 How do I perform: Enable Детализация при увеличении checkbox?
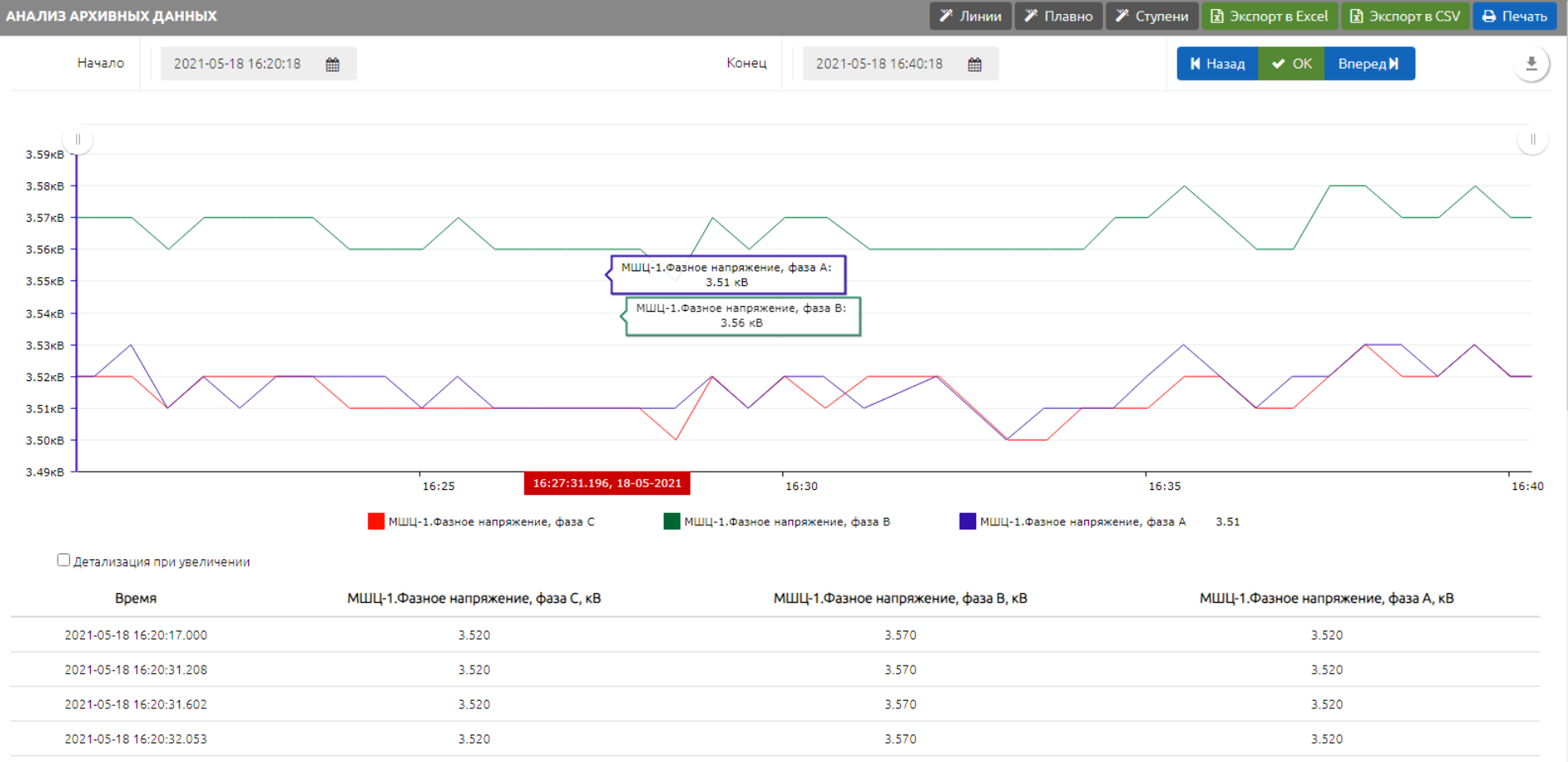(x=63, y=560)
